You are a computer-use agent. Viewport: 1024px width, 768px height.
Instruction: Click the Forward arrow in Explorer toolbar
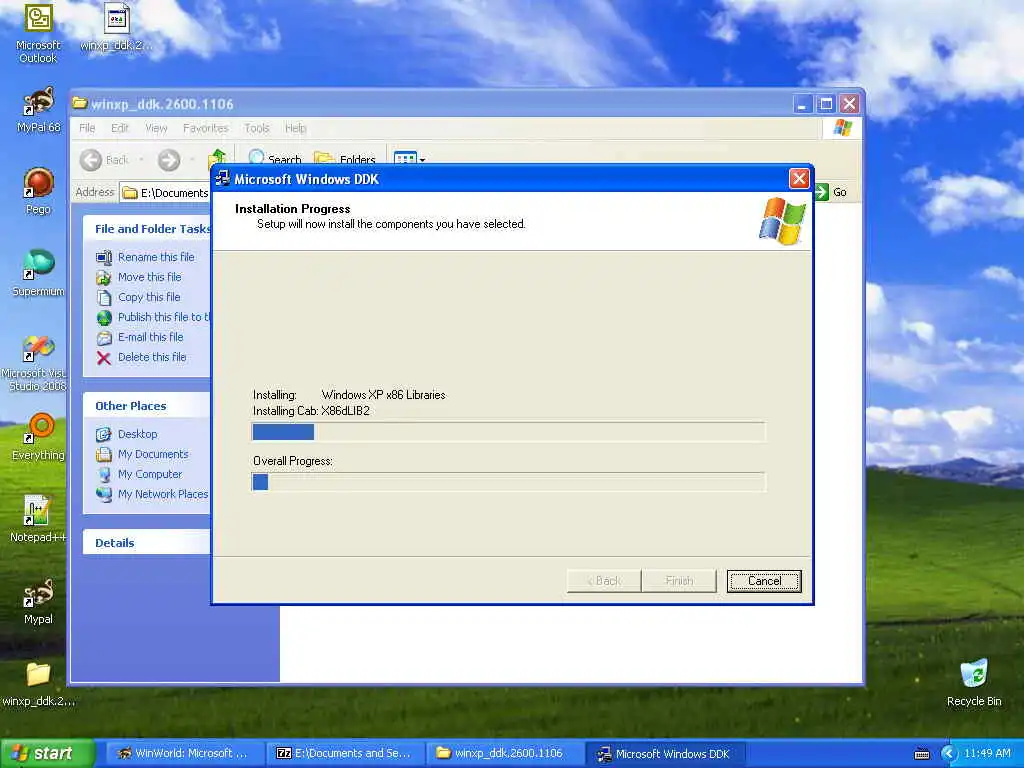(x=168, y=159)
